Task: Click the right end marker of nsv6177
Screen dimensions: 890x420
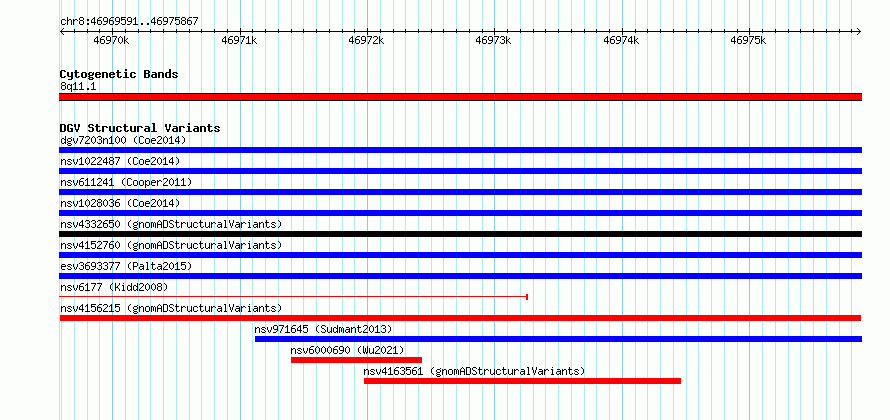Action: tap(527, 297)
